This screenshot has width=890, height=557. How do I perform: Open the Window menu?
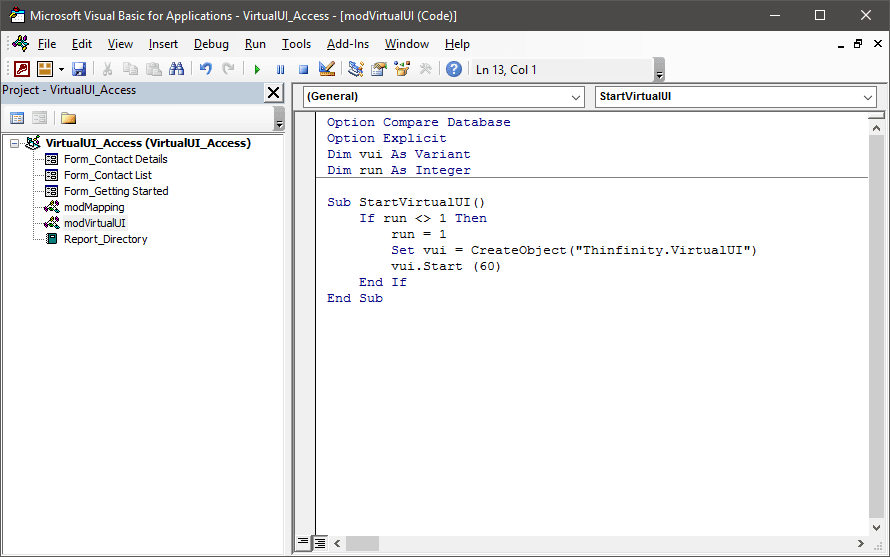407,44
